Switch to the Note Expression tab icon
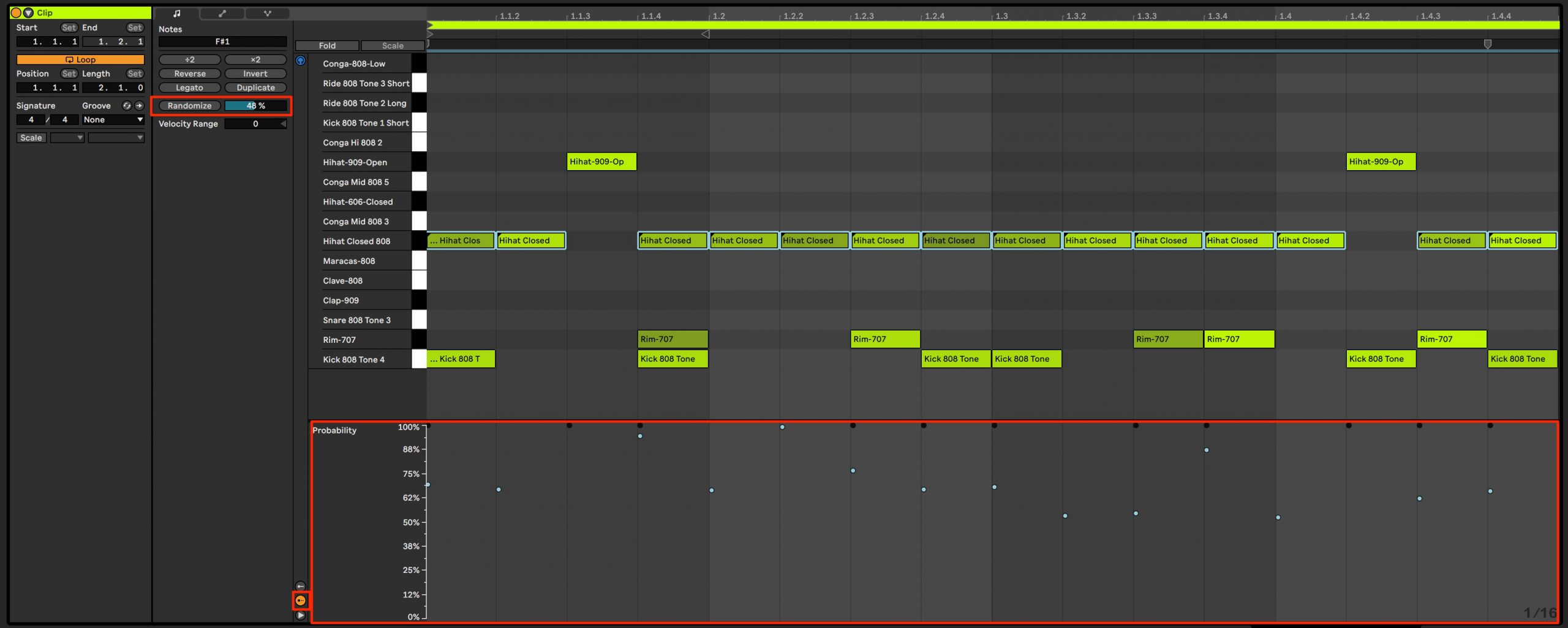 [x=267, y=13]
